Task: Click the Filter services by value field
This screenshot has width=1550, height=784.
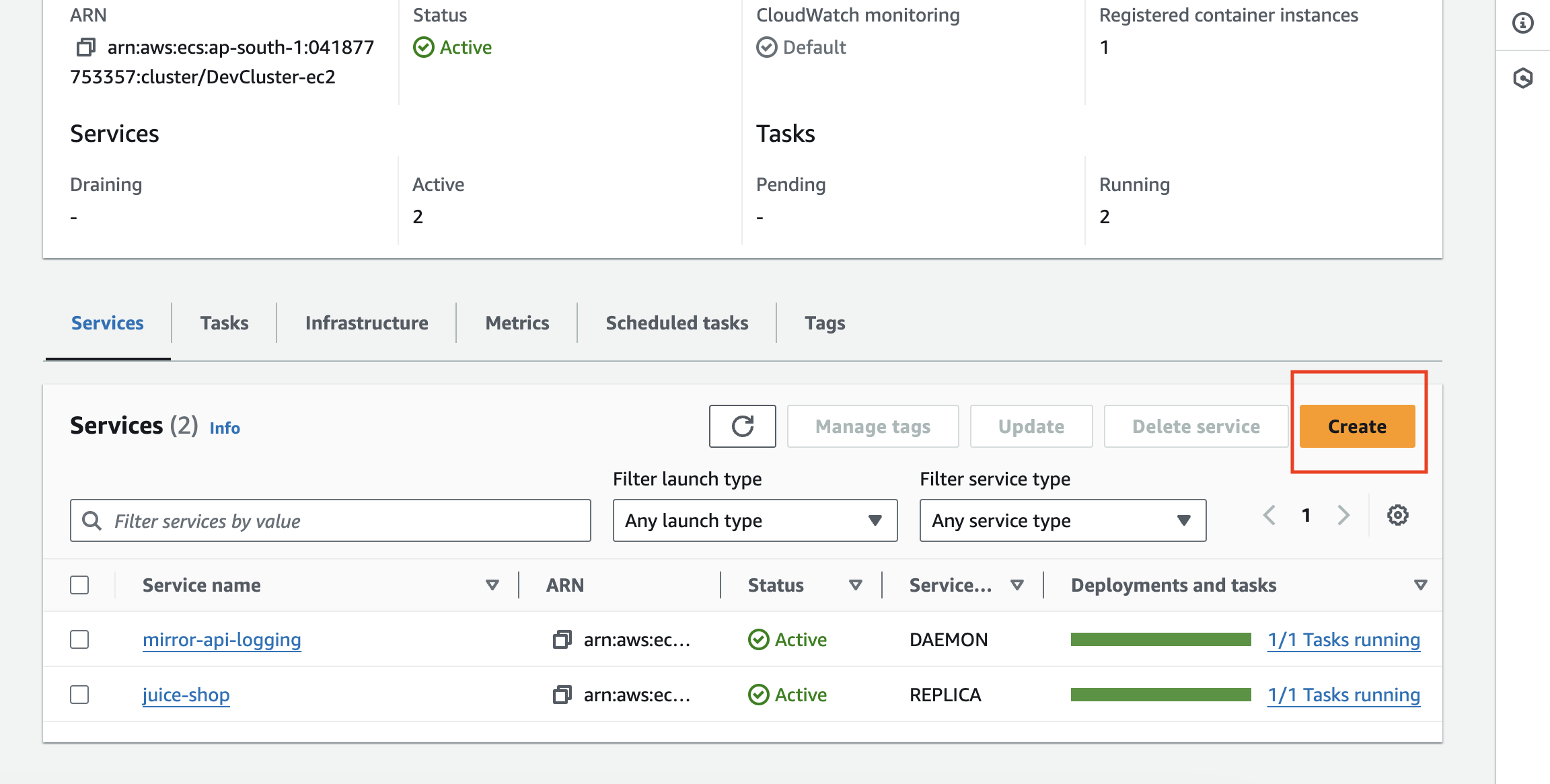Action: pos(330,520)
